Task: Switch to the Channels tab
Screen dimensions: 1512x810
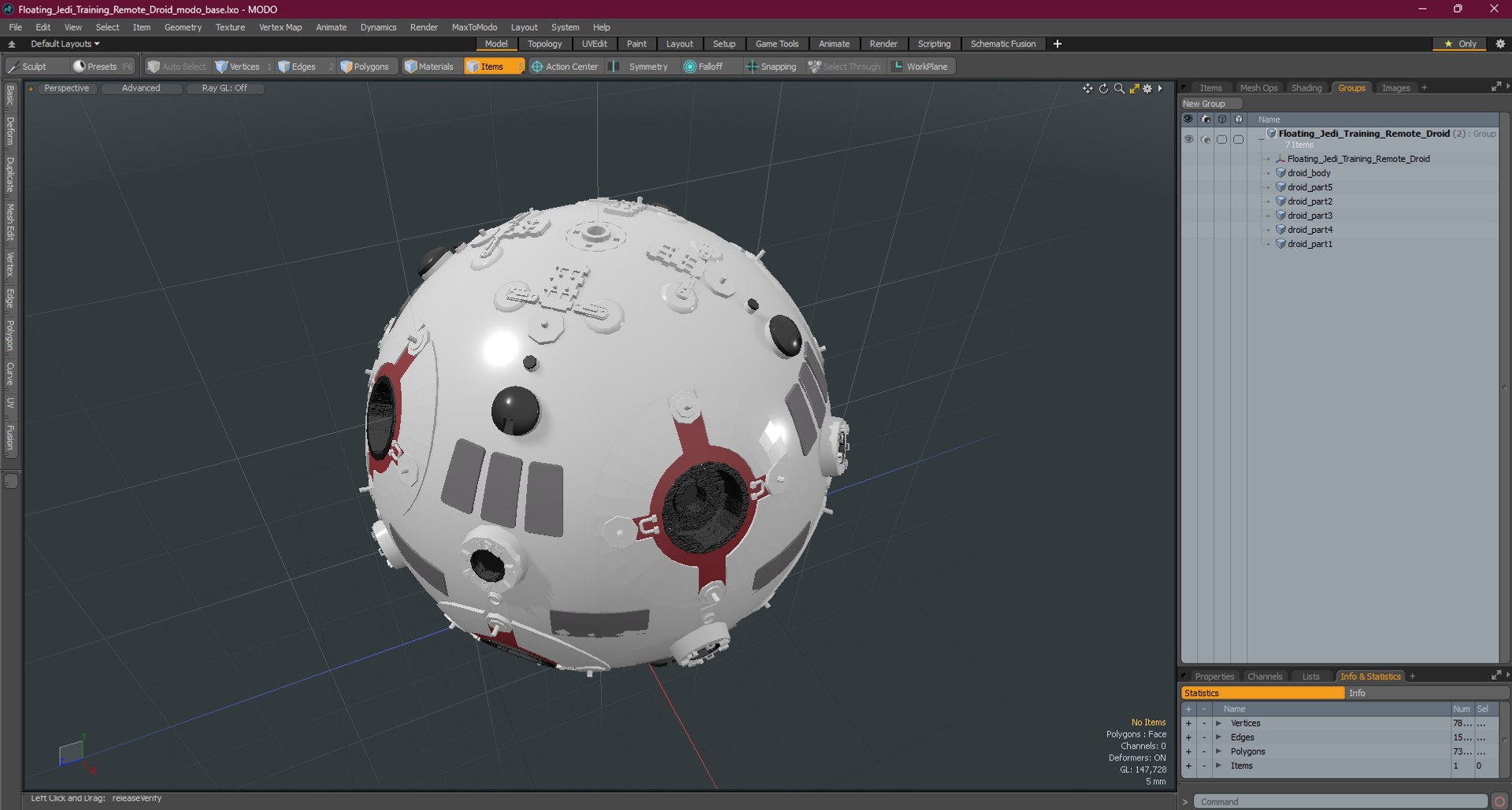Action: pyautogui.click(x=1265, y=677)
